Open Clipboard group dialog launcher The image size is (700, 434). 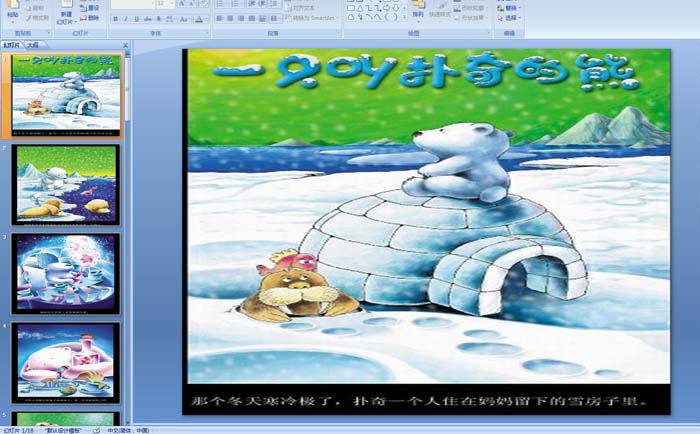click(x=49, y=33)
